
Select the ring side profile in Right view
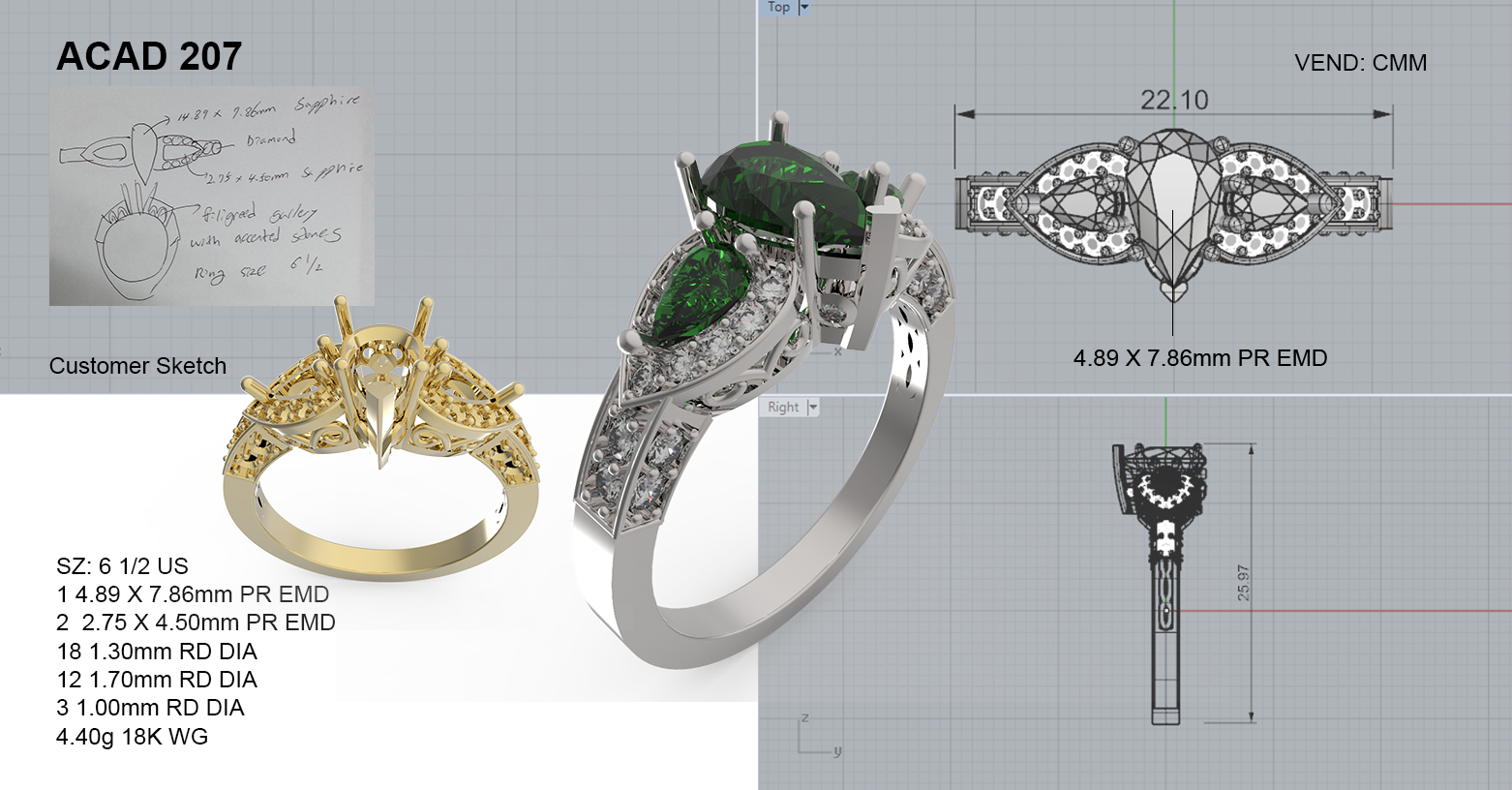tap(1164, 581)
